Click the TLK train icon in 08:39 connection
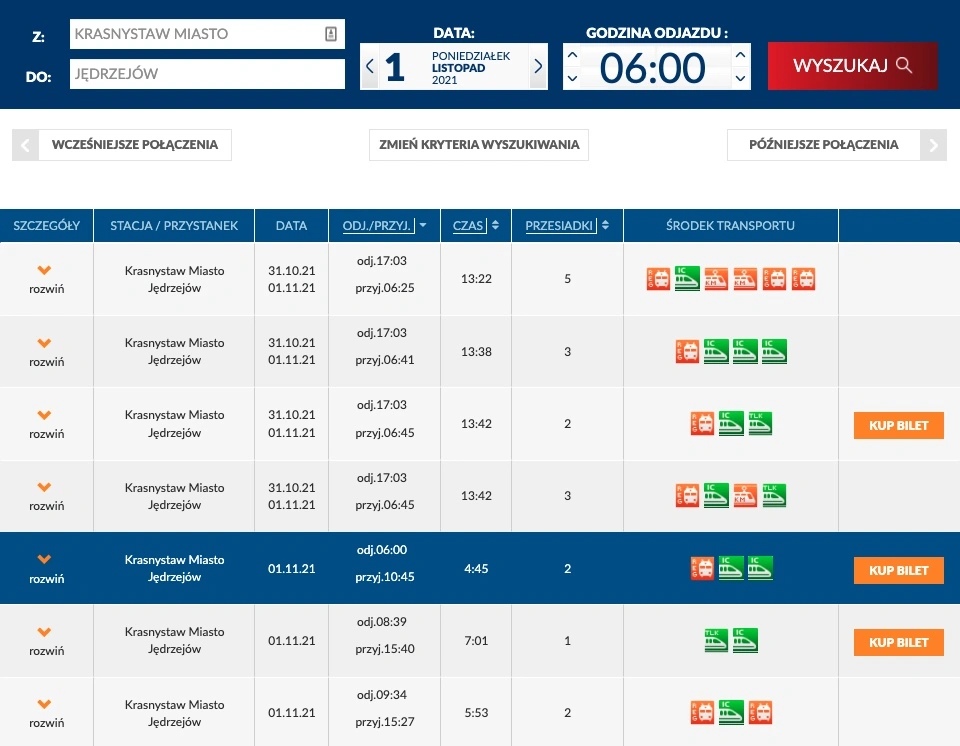960x746 pixels. pyautogui.click(x=716, y=641)
